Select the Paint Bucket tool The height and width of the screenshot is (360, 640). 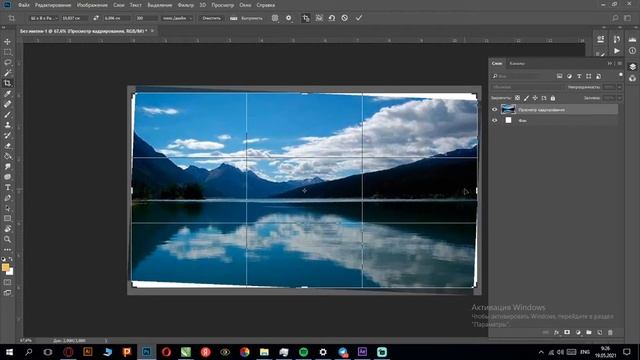[x=7, y=156]
